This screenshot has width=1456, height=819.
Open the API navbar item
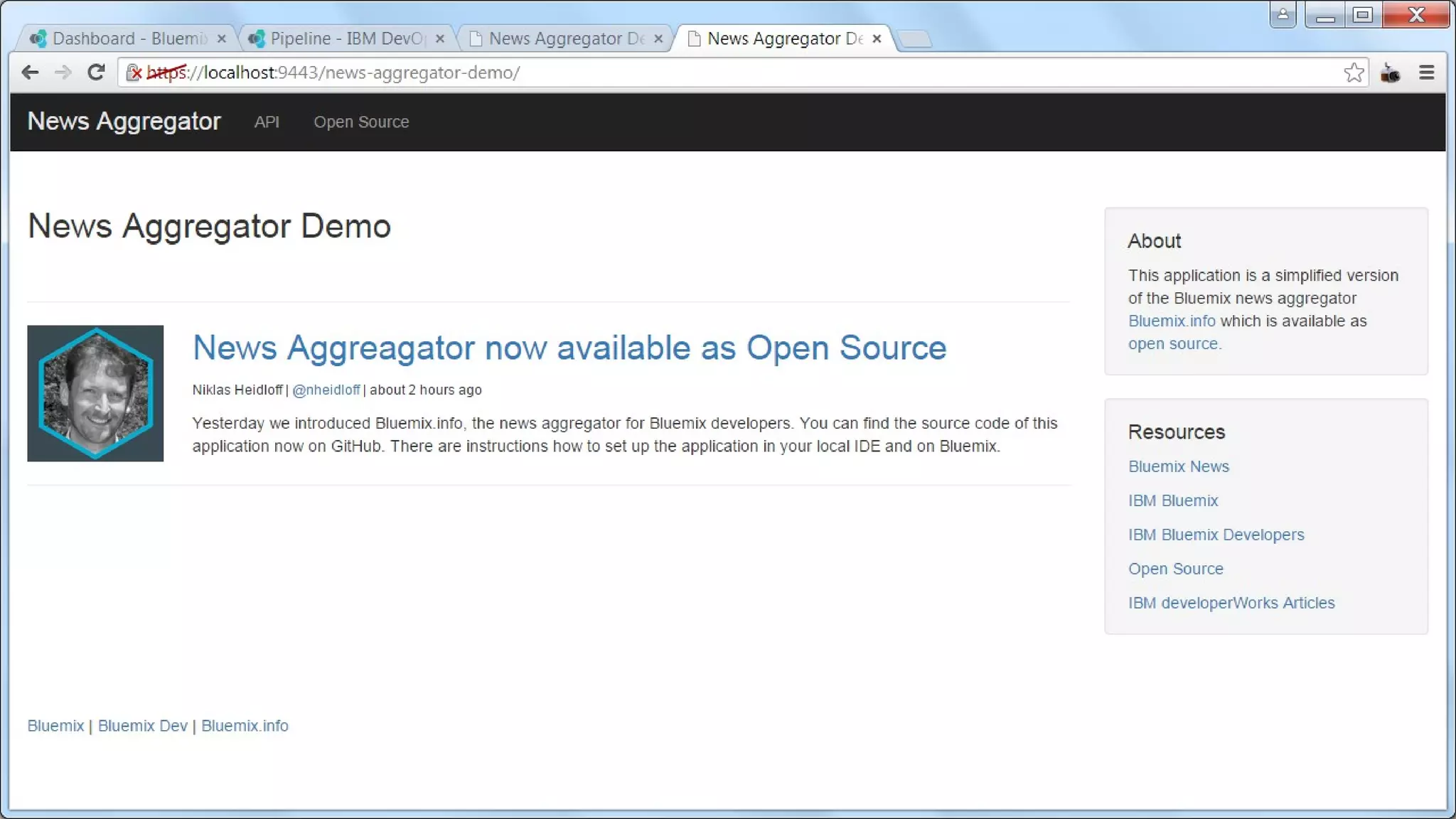point(267,122)
